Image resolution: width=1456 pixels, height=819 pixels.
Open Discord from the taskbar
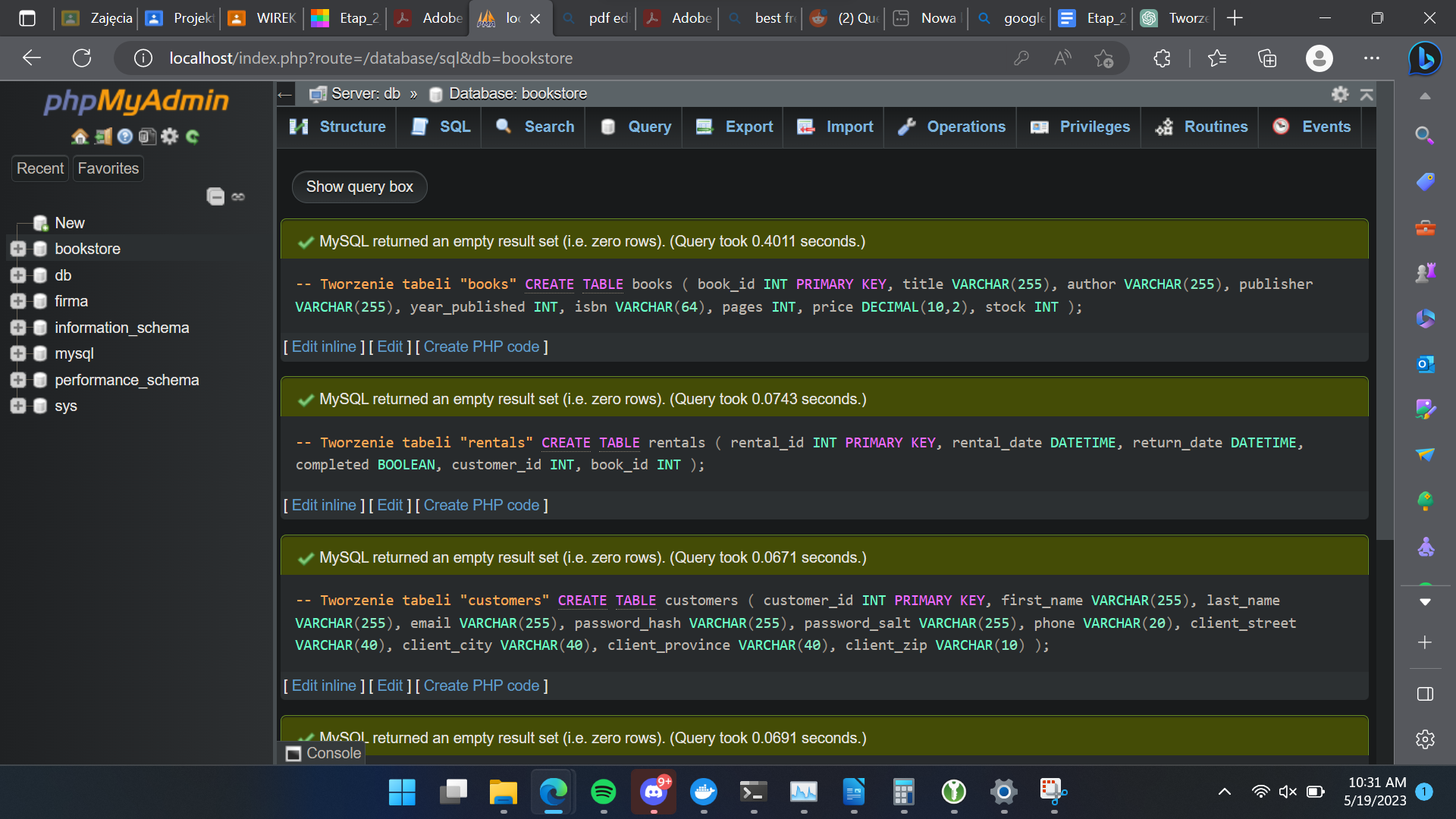(654, 792)
